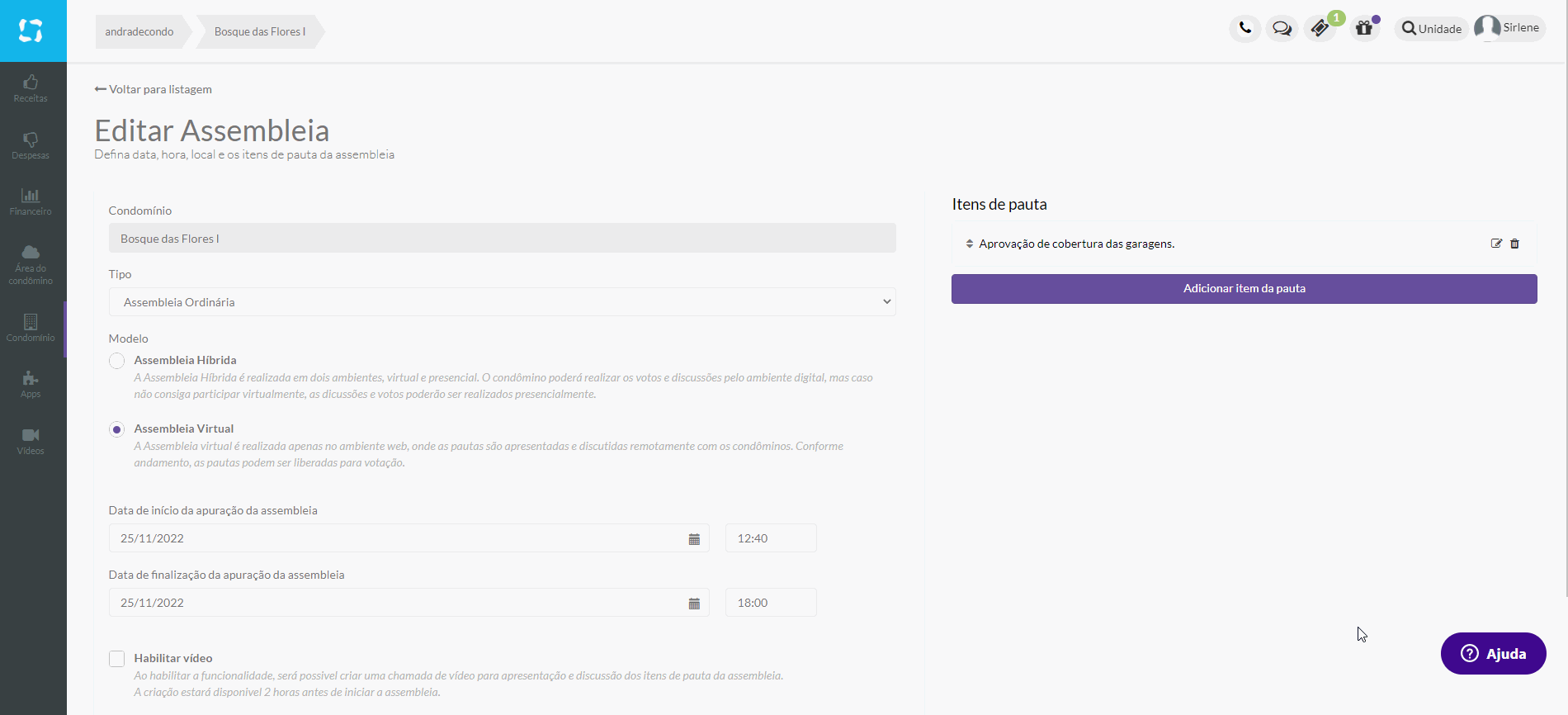Image resolution: width=1568 pixels, height=715 pixels.
Task: Enable the Habilitar vídeo checkbox
Action: tap(117, 659)
